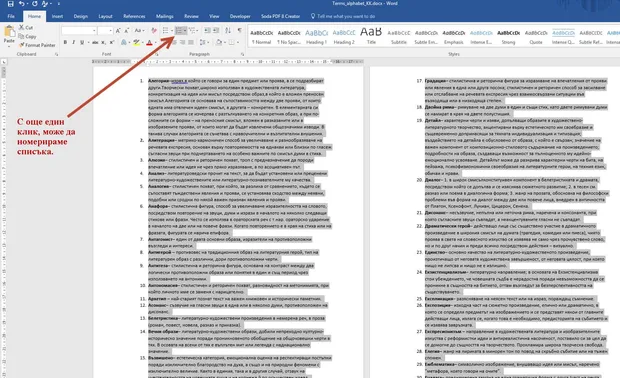Apply borders to the selection

[x=231, y=42]
